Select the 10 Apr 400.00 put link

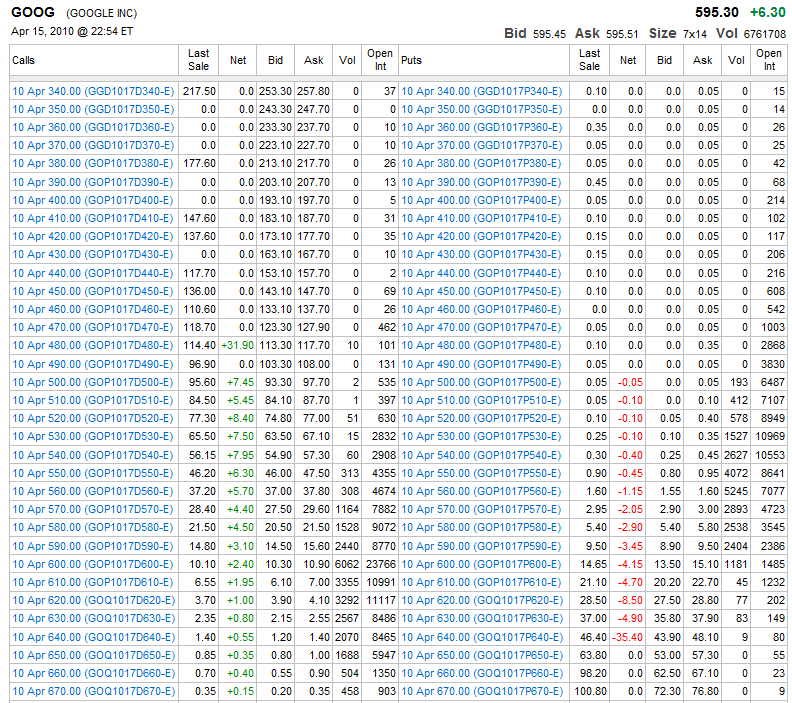(x=481, y=200)
